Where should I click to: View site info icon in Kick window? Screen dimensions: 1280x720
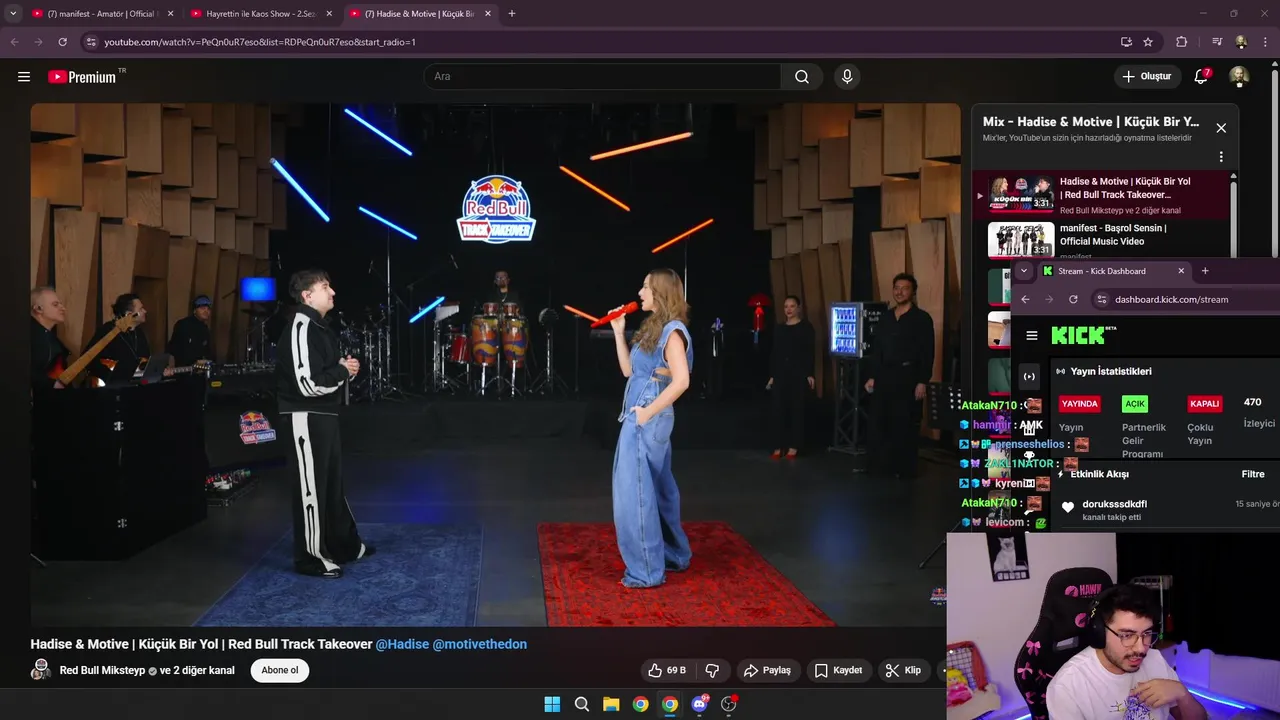click(1102, 299)
